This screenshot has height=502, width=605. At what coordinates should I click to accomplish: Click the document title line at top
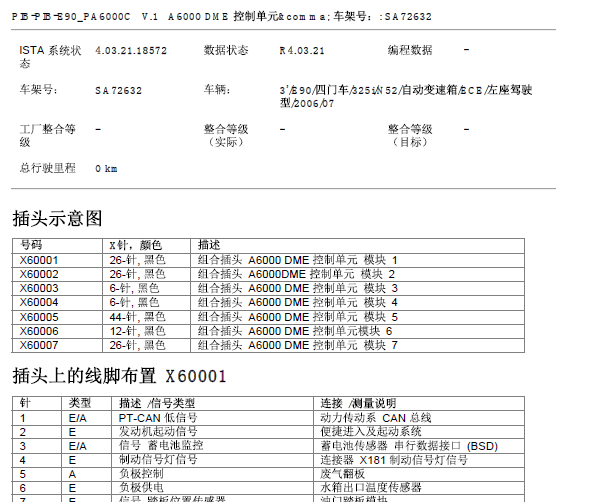pyautogui.click(x=222, y=17)
